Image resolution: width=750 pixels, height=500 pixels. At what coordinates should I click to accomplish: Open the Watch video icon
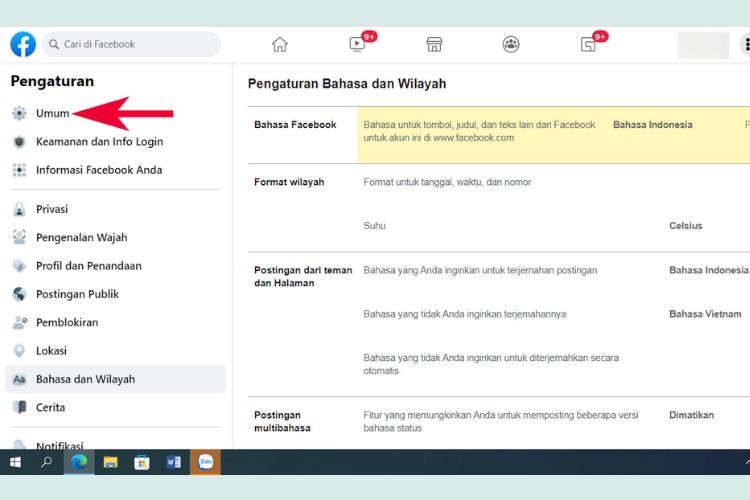(x=357, y=44)
